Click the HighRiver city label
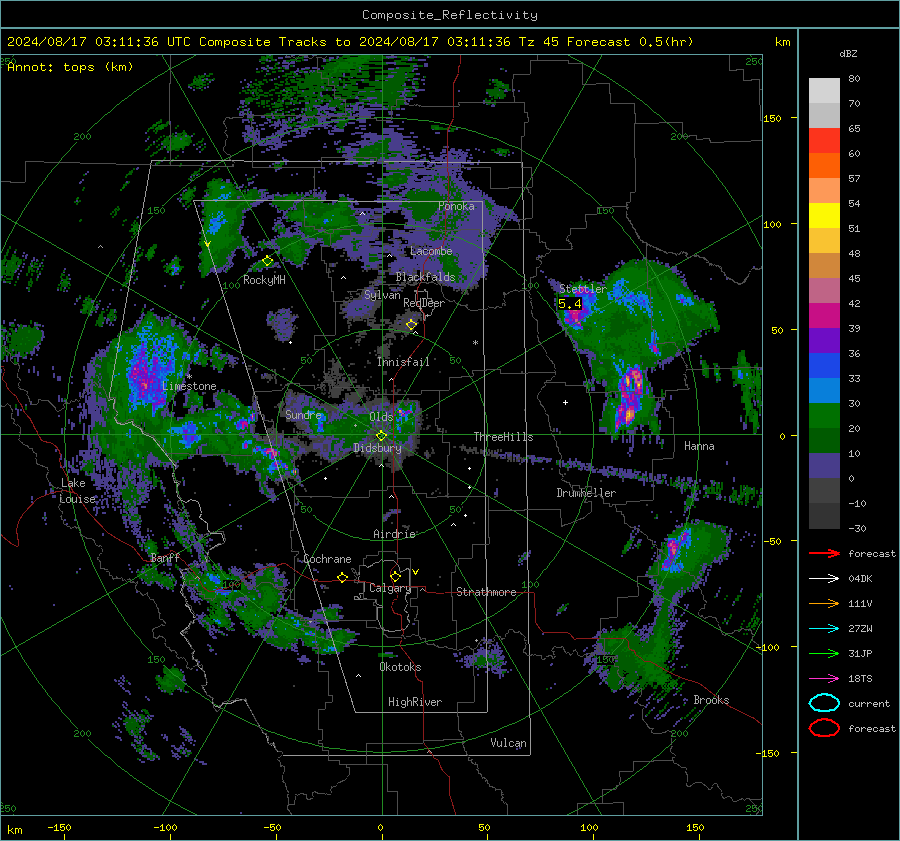The height and width of the screenshot is (841, 900). pos(415,702)
